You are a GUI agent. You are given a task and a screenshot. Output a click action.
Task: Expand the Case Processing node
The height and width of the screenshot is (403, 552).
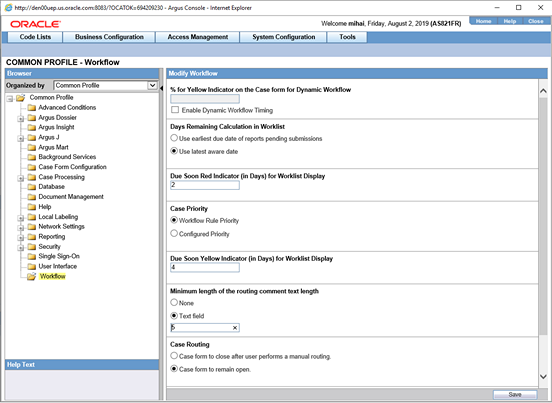coord(21,178)
